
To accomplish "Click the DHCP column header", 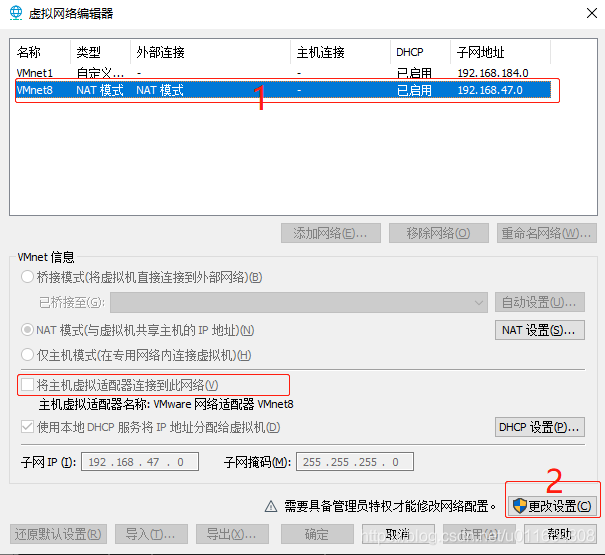I will 421,52.
